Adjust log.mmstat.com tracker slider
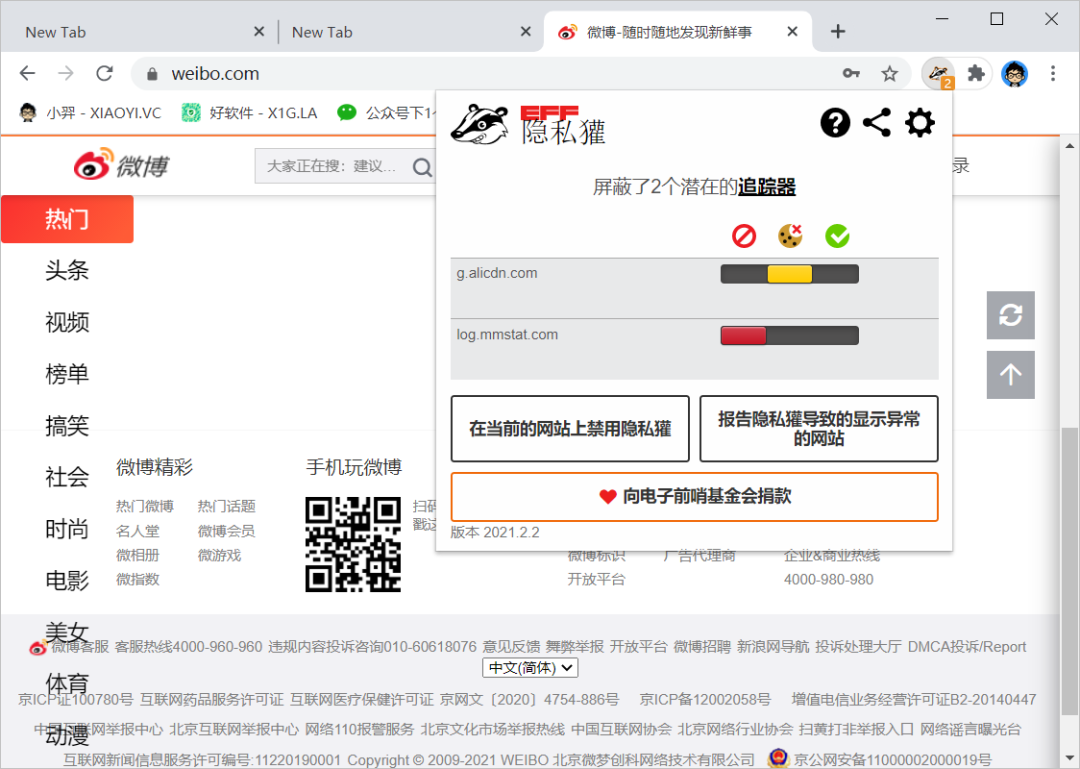 [x=789, y=336]
